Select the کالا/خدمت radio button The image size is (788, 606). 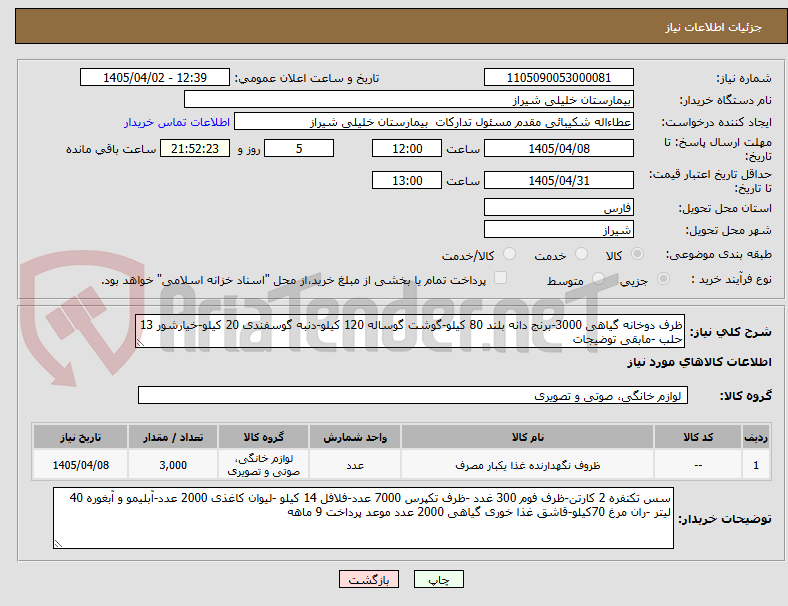(x=510, y=254)
